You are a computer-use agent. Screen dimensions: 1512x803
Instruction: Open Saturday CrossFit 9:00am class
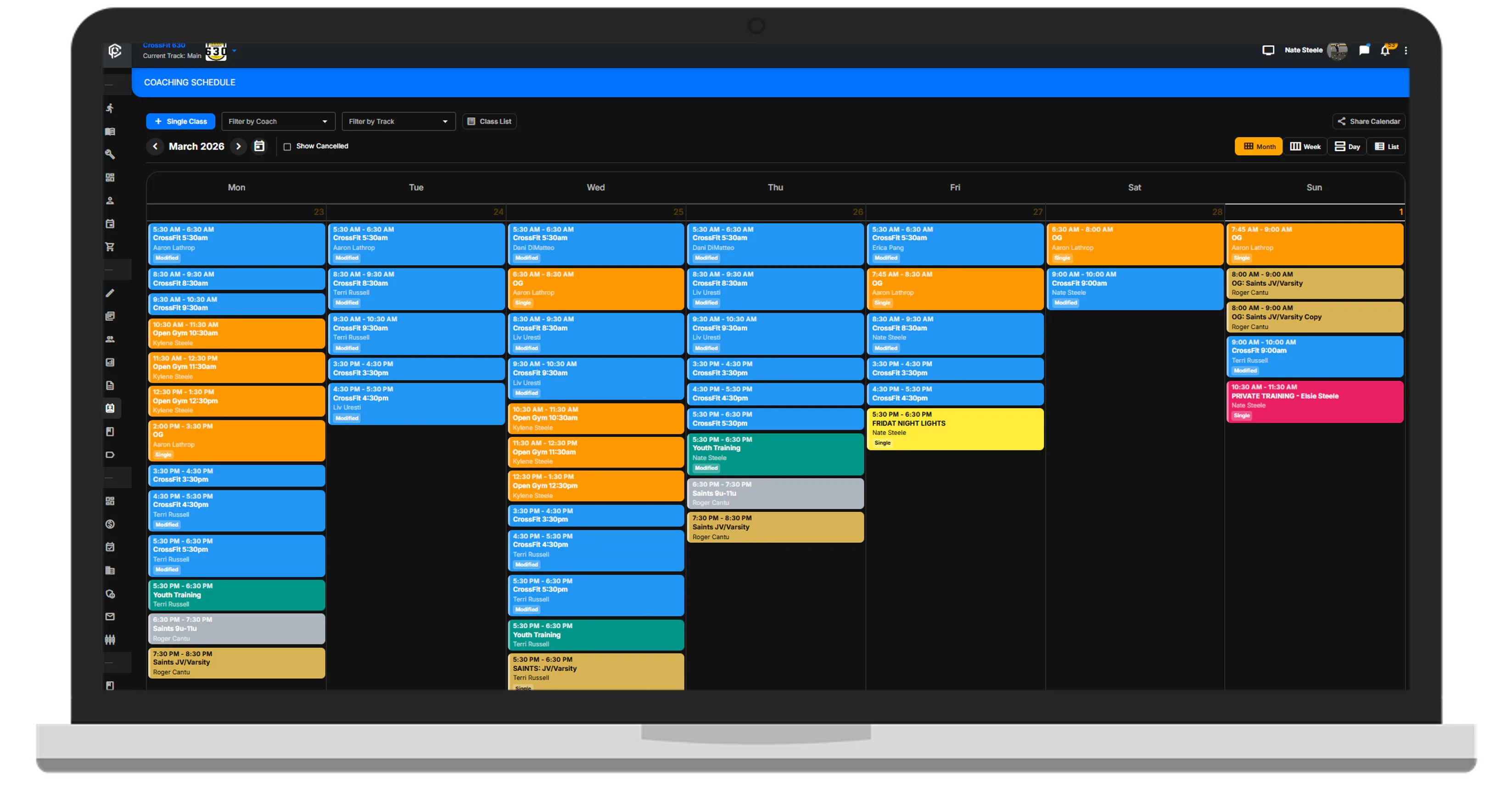coord(1135,289)
